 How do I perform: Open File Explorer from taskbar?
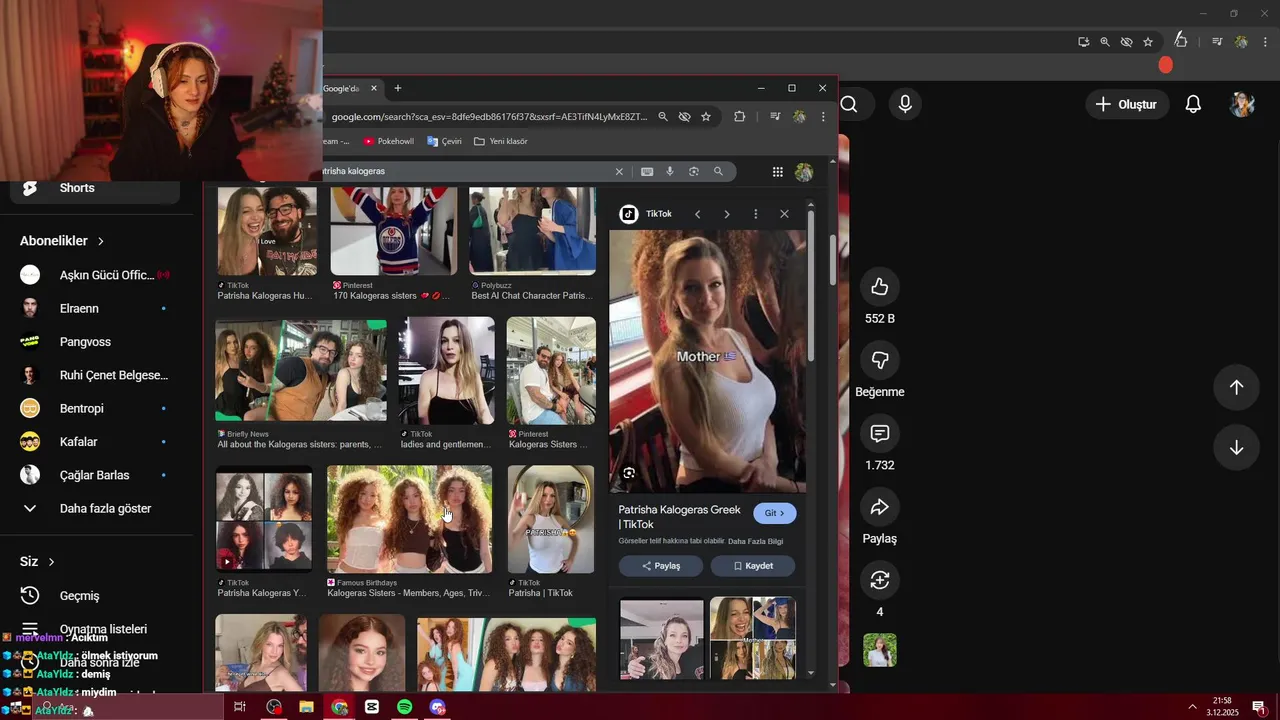(x=306, y=707)
